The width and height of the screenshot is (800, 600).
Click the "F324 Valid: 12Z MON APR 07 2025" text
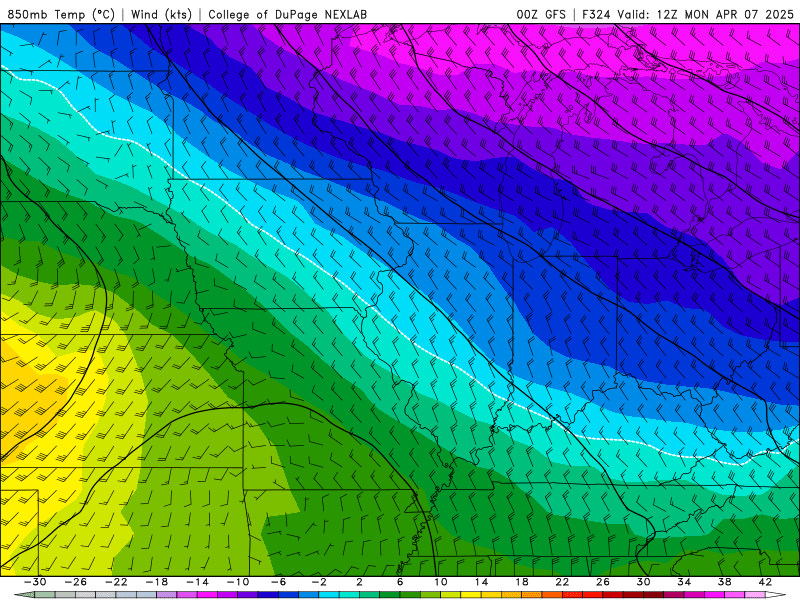[x=688, y=14]
